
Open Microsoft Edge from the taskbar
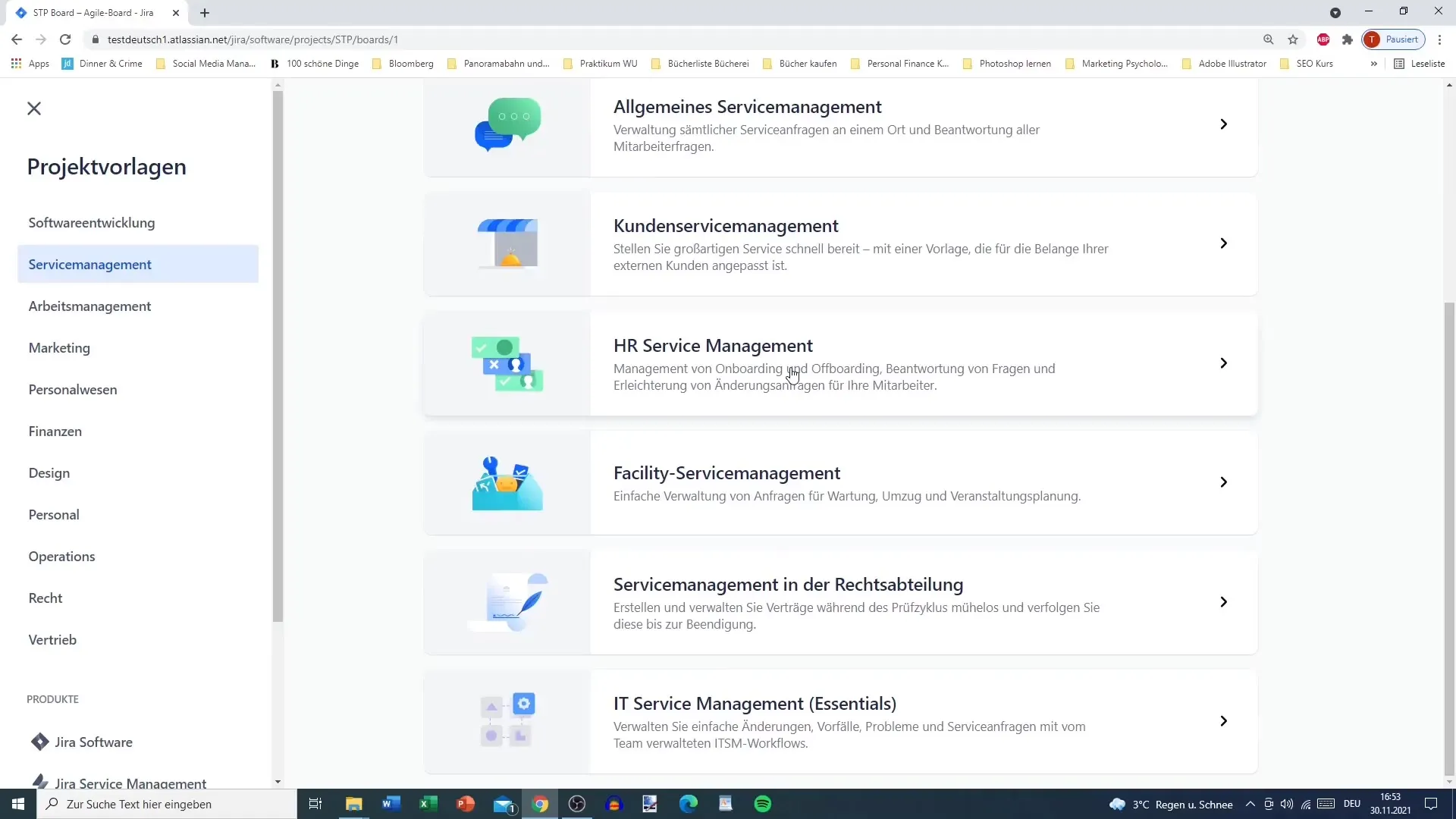click(689, 804)
